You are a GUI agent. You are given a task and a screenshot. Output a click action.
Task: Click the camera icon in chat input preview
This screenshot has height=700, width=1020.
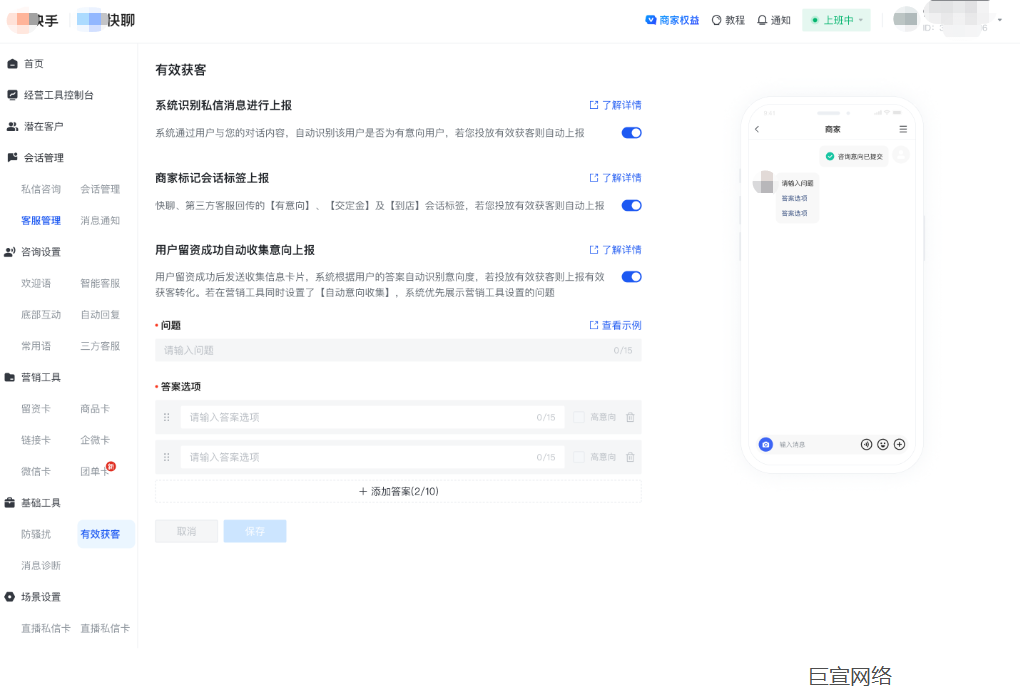pyautogui.click(x=764, y=444)
